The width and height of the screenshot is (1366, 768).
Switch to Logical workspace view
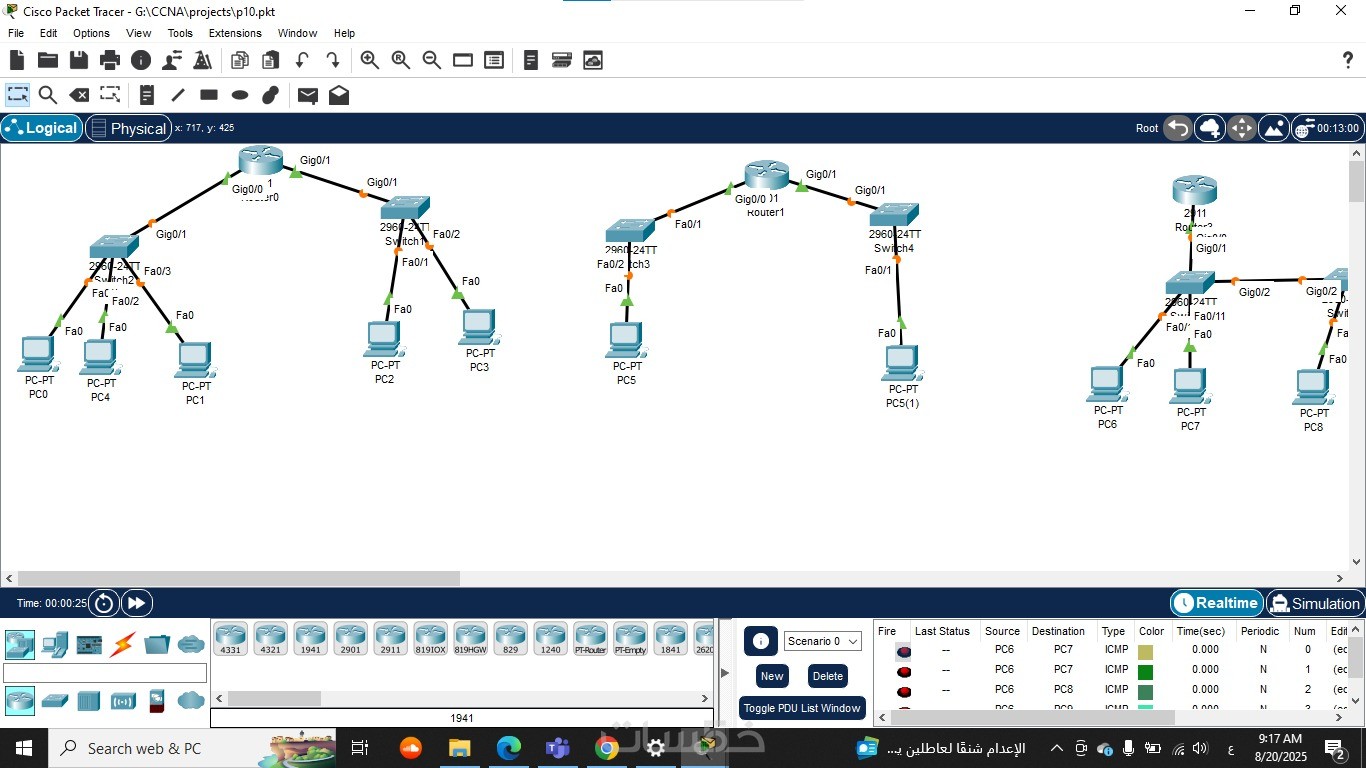[41, 128]
